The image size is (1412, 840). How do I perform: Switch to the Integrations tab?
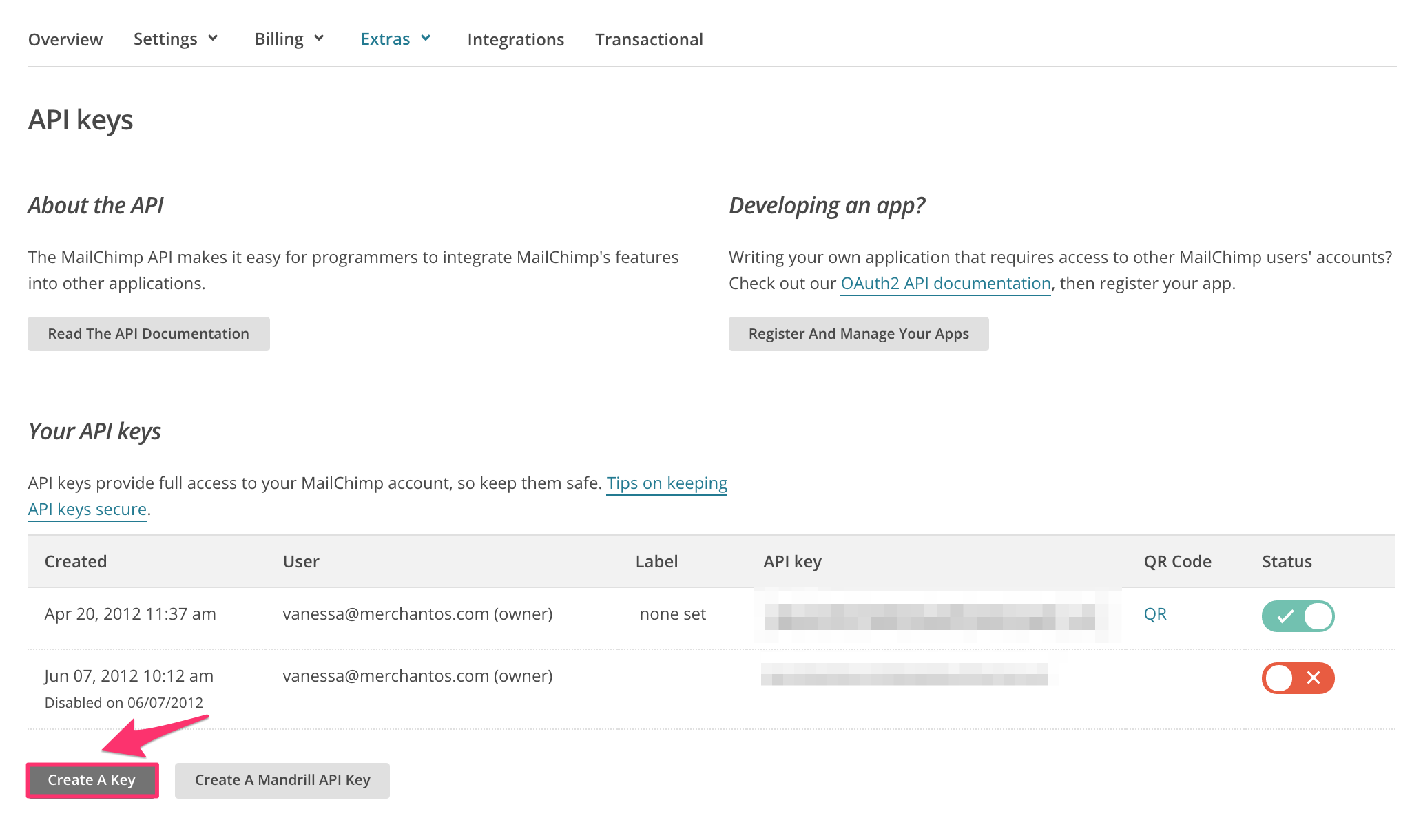point(515,40)
